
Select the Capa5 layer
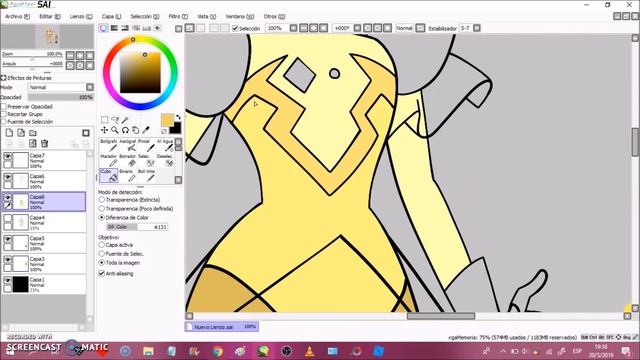coord(44,243)
